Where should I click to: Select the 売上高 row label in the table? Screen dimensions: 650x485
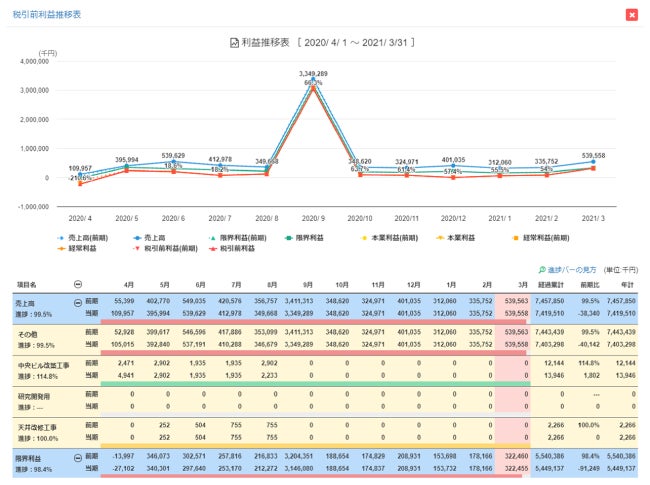pyautogui.click(x=25, y=303)
